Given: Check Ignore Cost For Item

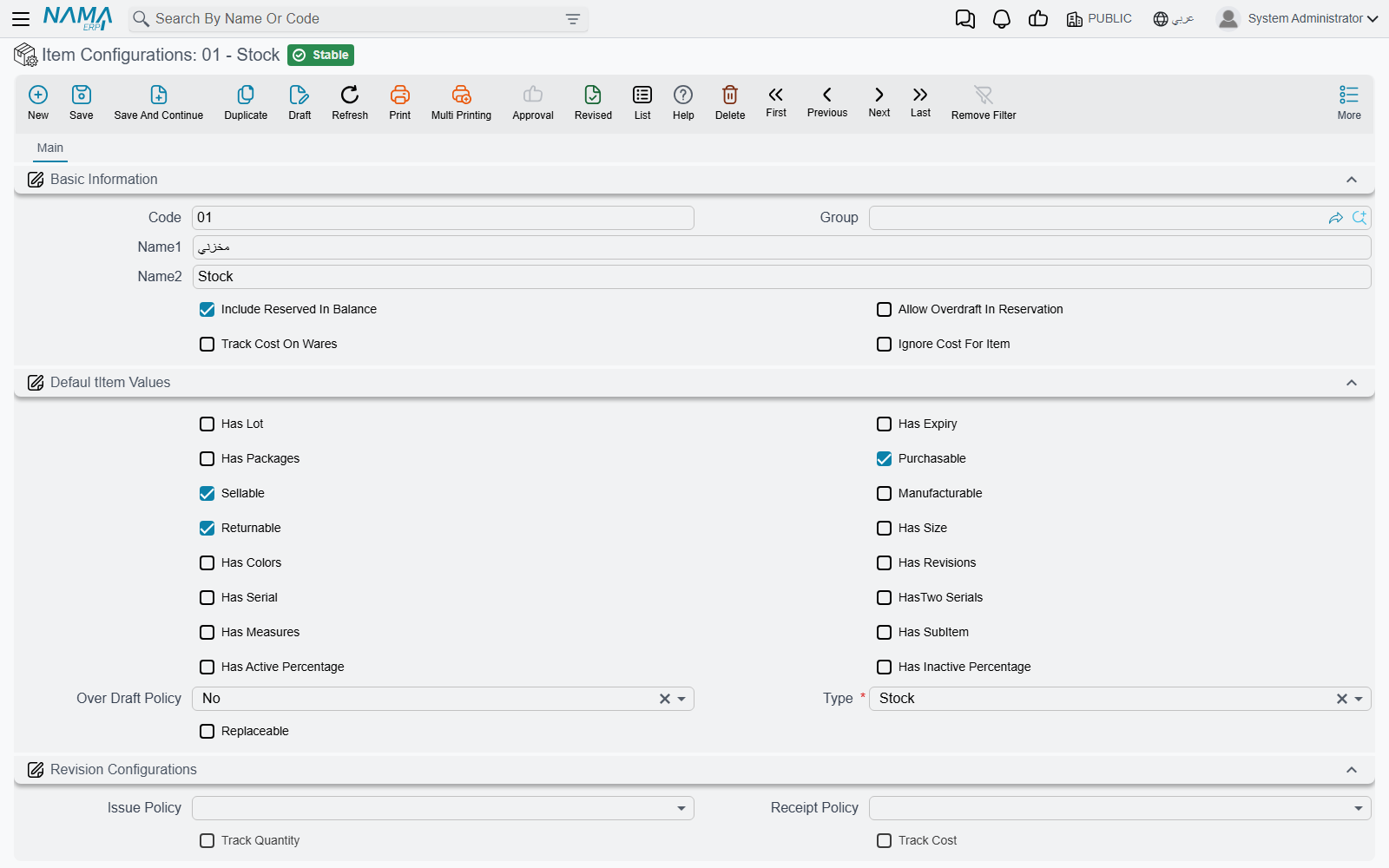Looking at the screenshot, I should (x=884, y=344).
